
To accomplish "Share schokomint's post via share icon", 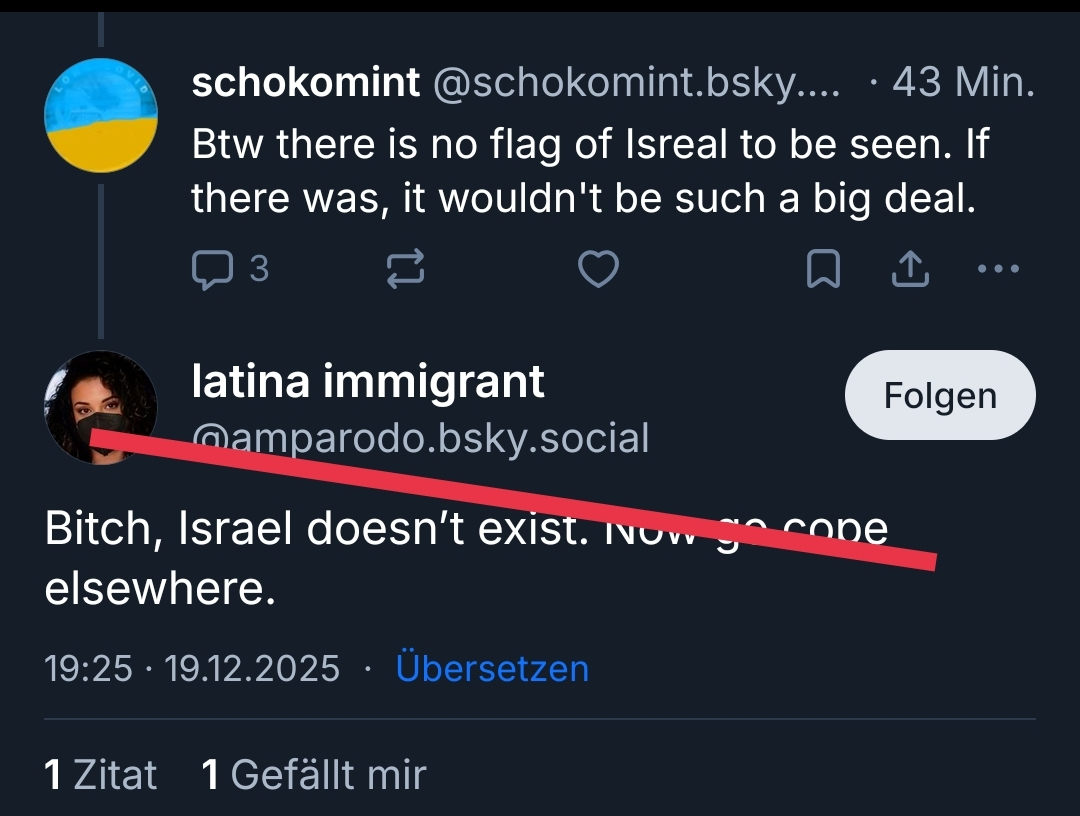I will point(909,268).
